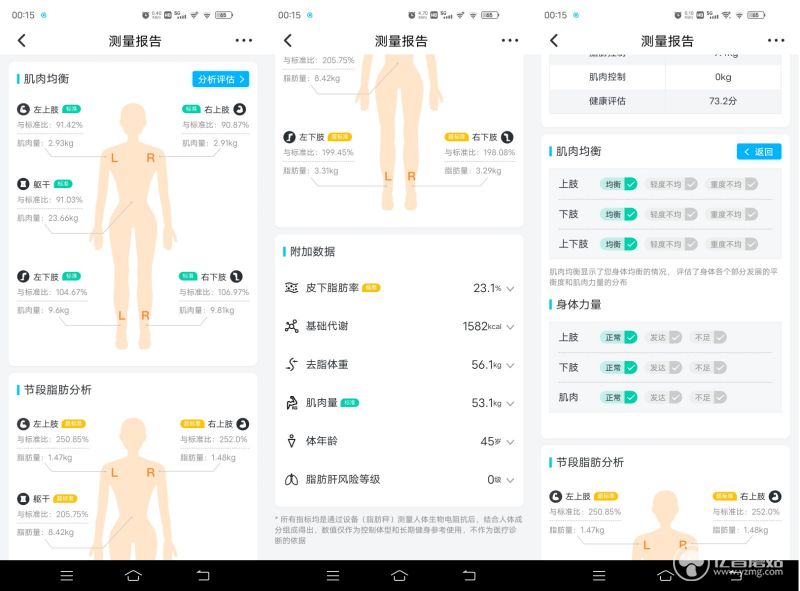This screenshot has height=591, width=800.
Task: Tap the 去脂体重 row icon
Action: pos(291,364)
